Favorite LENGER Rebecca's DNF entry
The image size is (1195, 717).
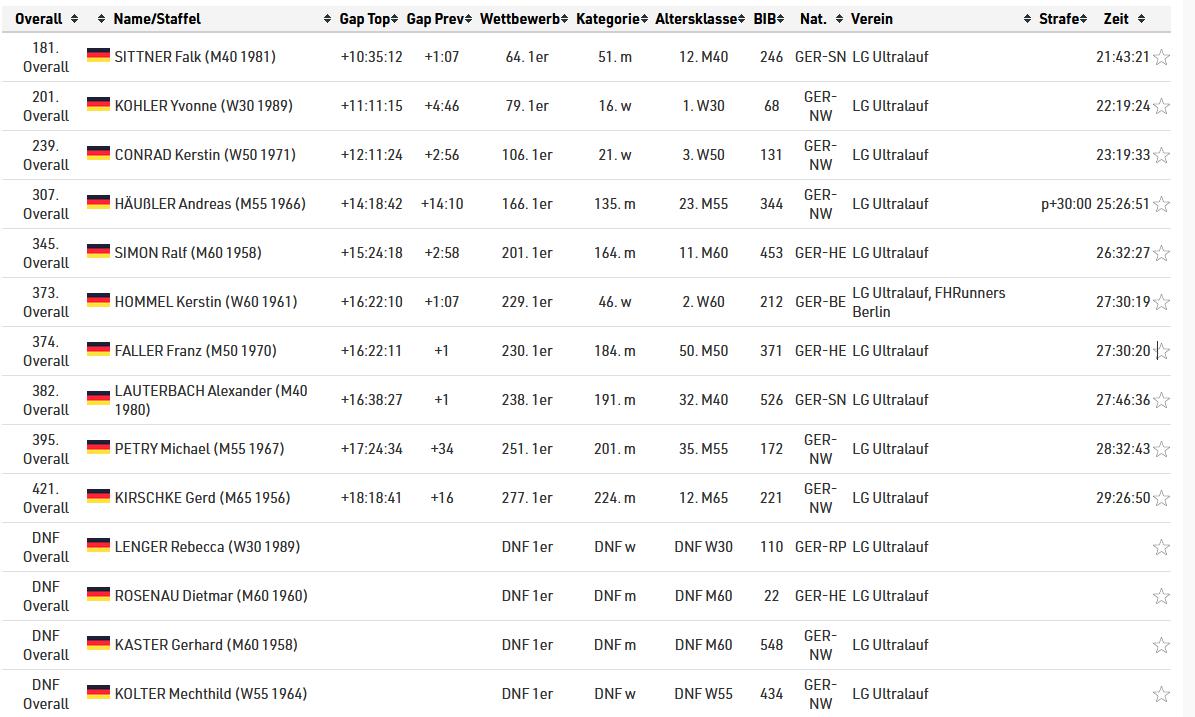(1161, 547)
